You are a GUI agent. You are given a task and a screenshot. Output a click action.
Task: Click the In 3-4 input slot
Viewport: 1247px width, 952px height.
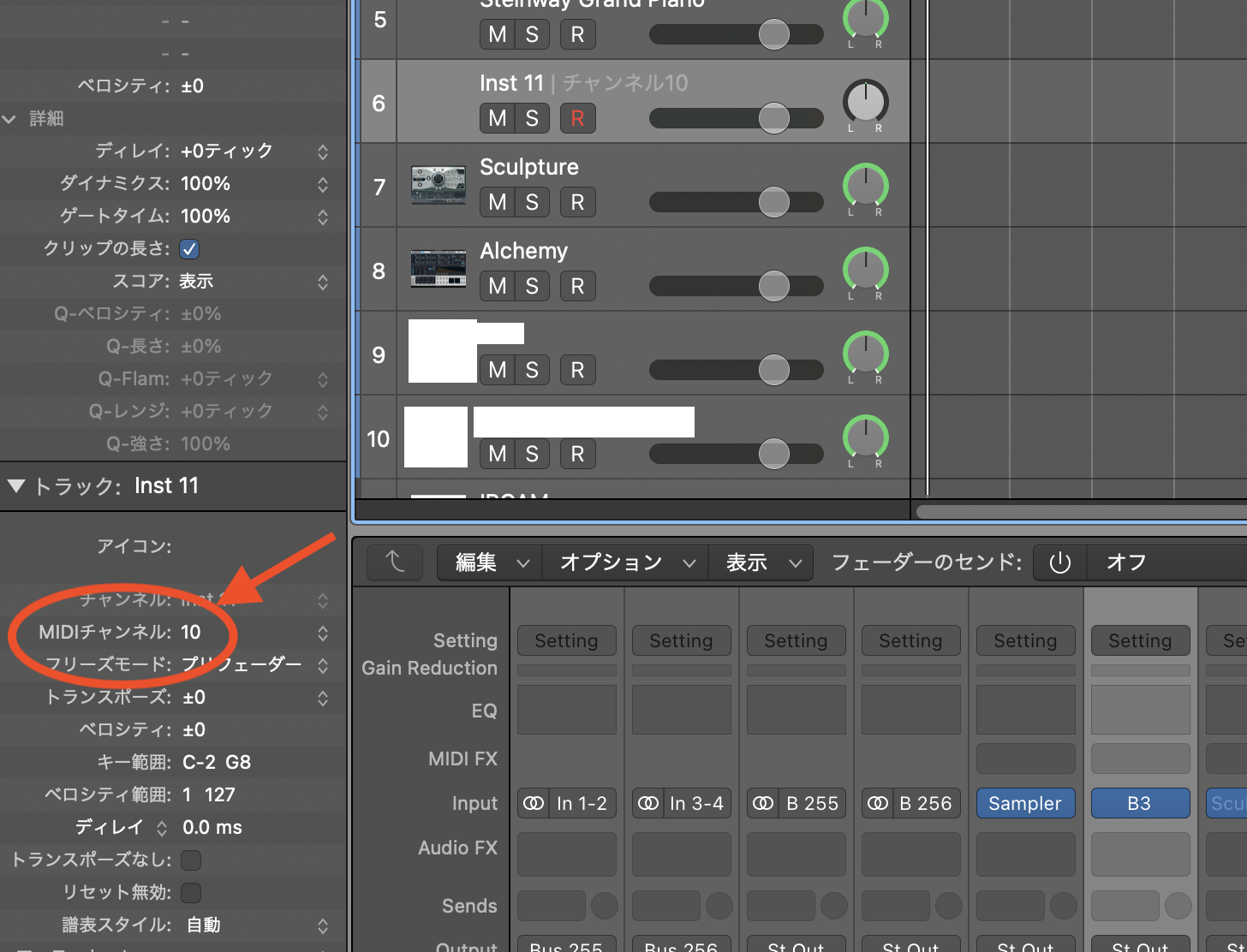697,803
